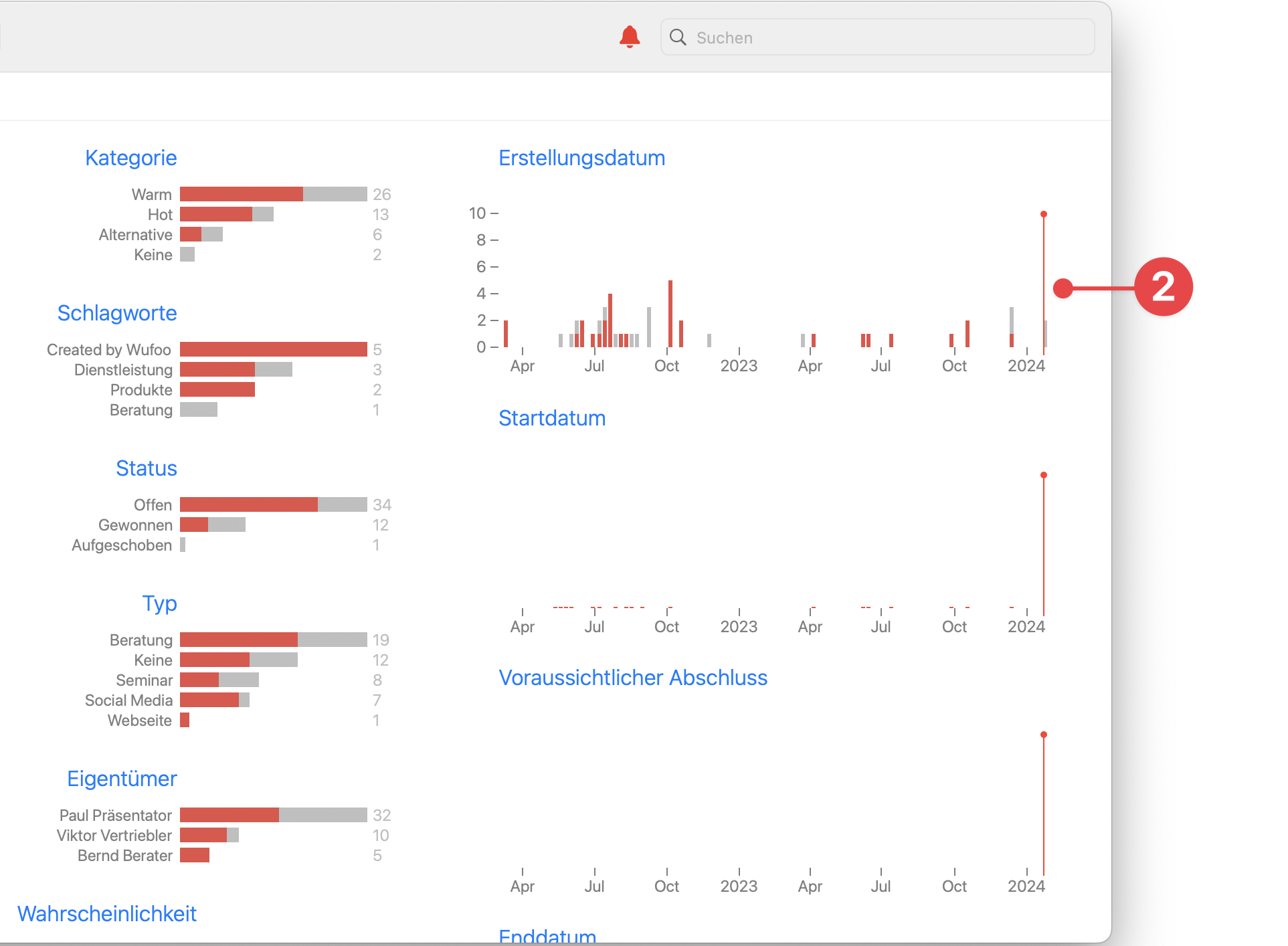Click the count 34 next to Offen
Viewport: 1288px width, 946px height.
(381, 505)
